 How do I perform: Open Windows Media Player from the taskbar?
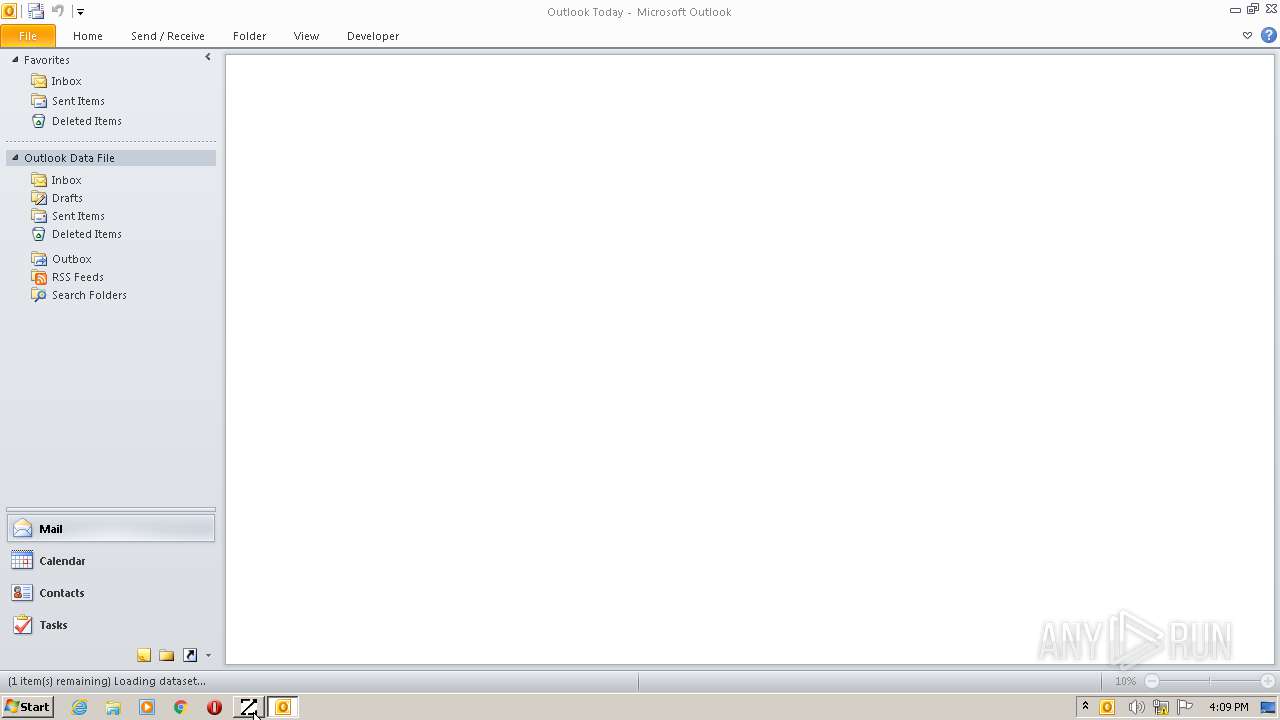point(147,707)
